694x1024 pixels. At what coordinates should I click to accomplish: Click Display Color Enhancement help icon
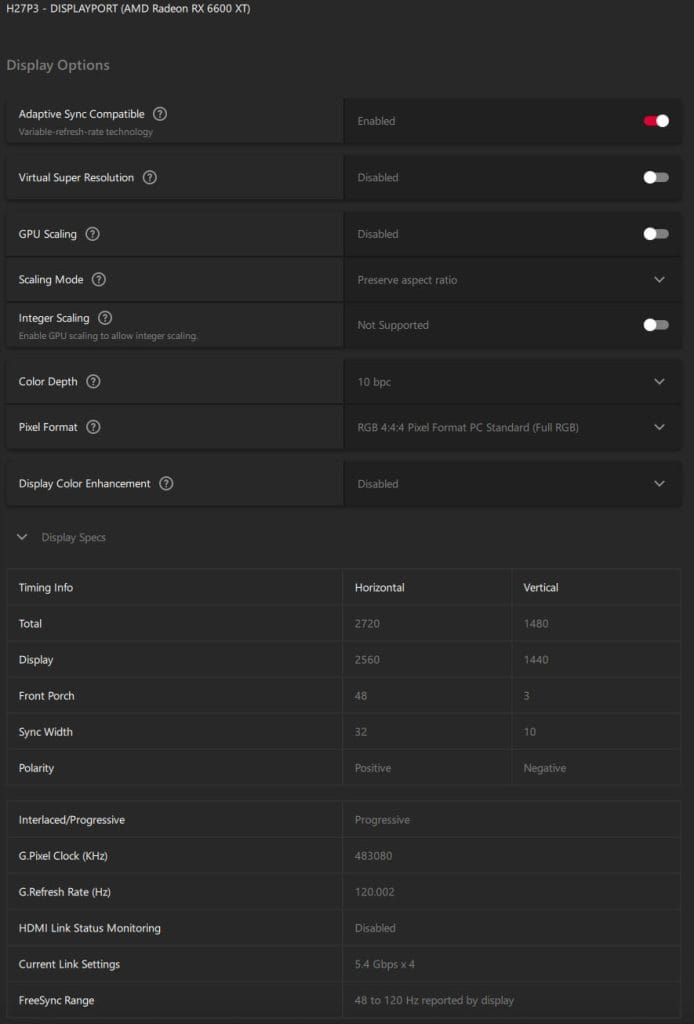click(x=166, y=484)
